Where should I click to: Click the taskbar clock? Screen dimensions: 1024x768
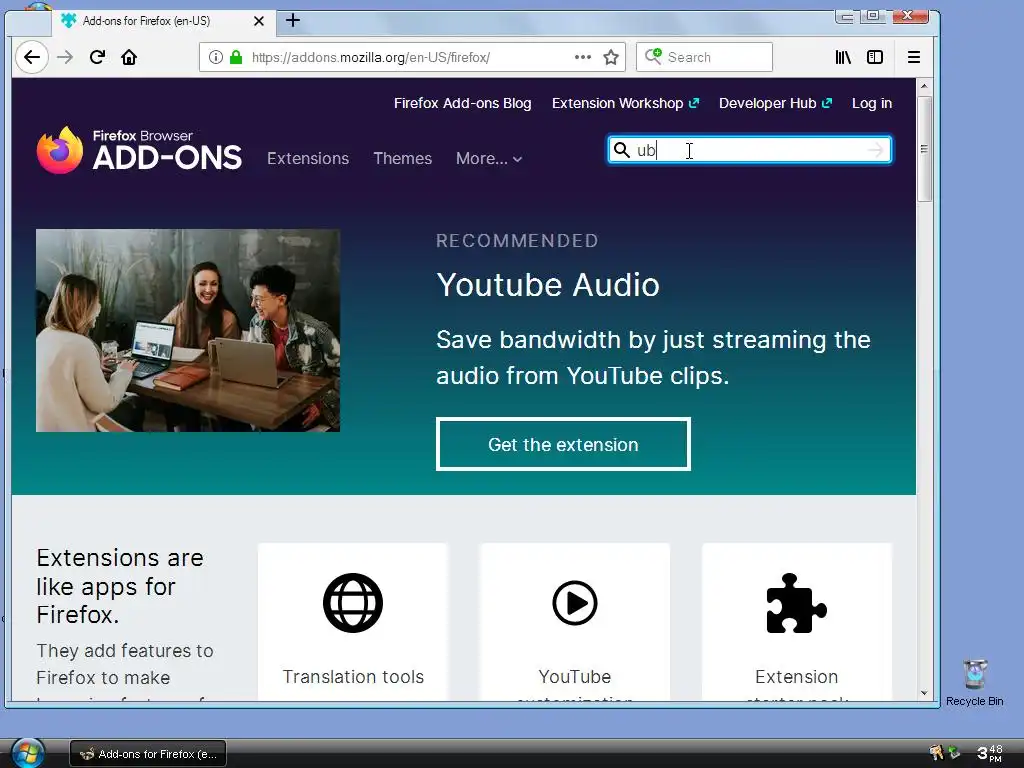click(989, 753)
